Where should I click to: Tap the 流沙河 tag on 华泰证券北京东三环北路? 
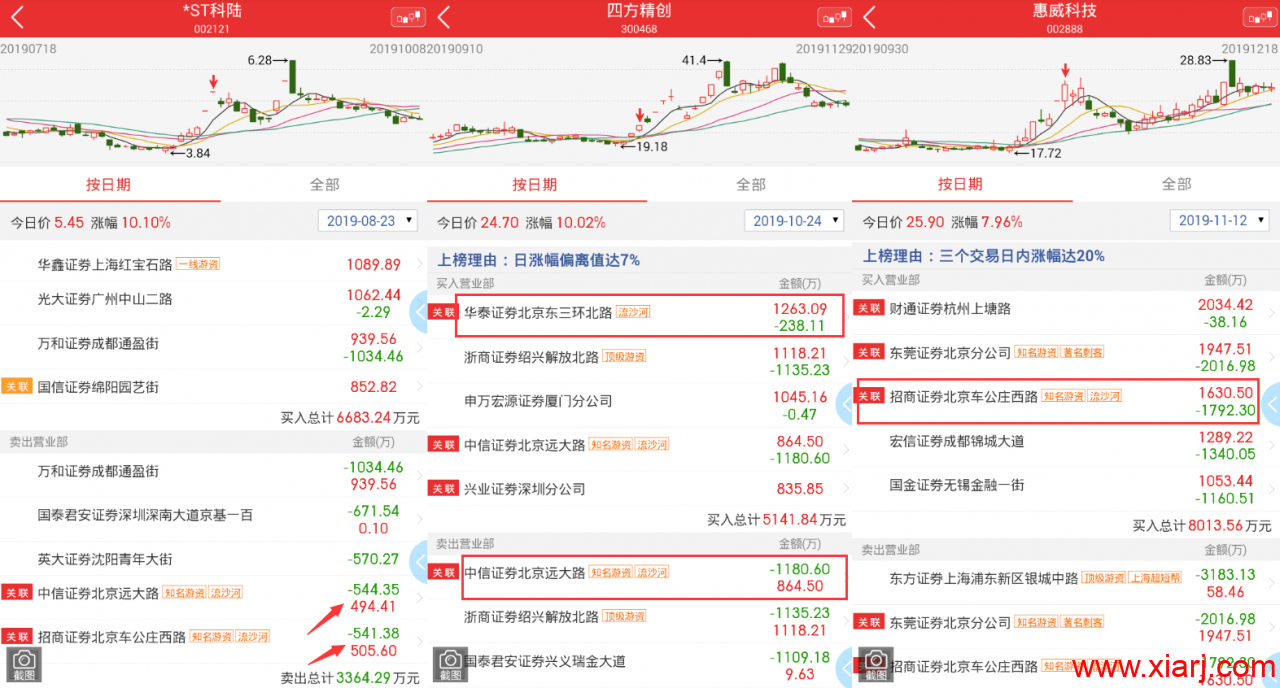[x=631, y=313]
